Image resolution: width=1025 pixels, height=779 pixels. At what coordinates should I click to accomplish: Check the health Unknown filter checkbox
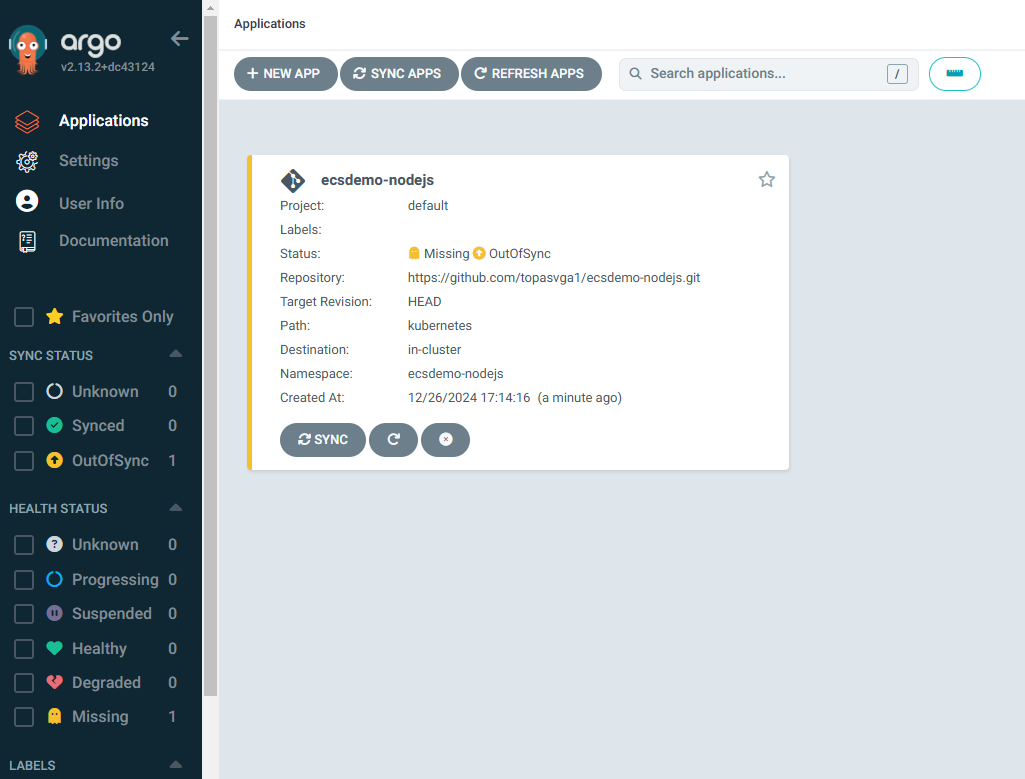pyautogui.click(x=24, y=545)
